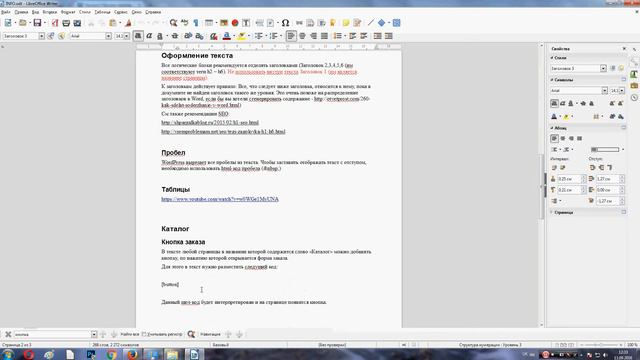Click the Clear Direct Formatting icon
The image size is (640, 360).
(213, 36)
